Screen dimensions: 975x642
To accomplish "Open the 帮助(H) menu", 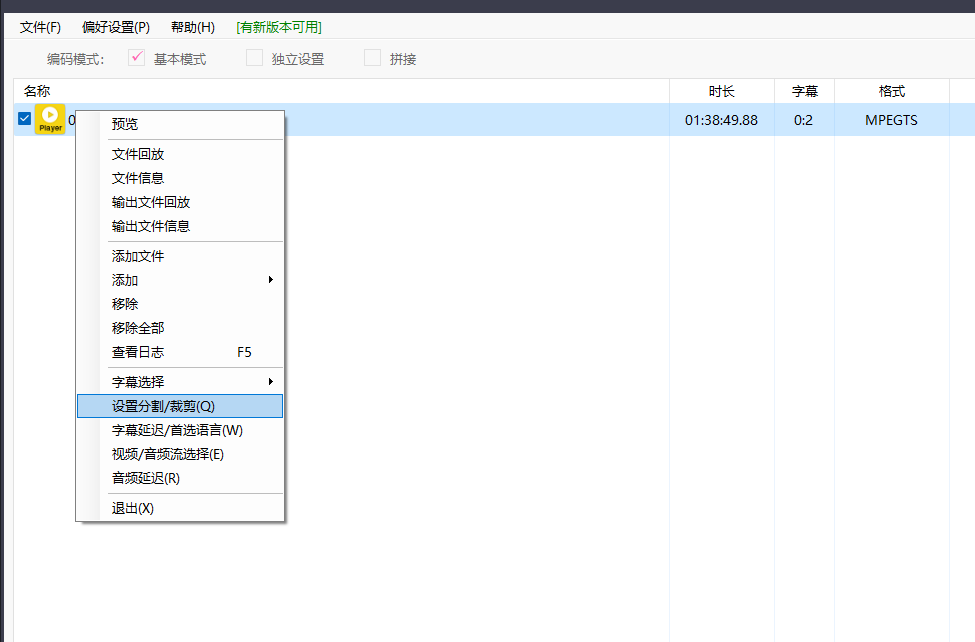I will [193, 27].
